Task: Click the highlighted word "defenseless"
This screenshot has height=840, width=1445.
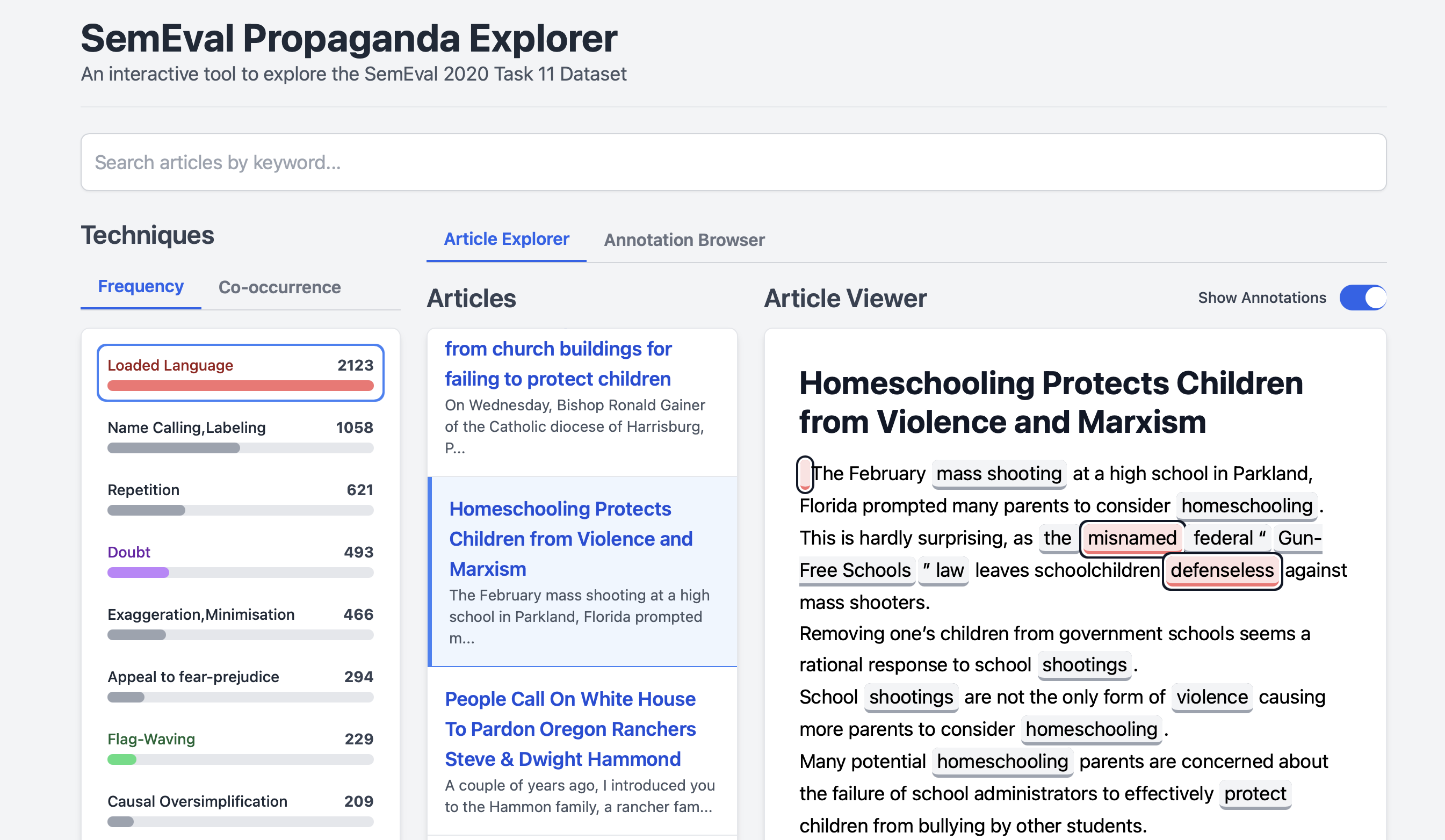Action: pos(1222,570)
